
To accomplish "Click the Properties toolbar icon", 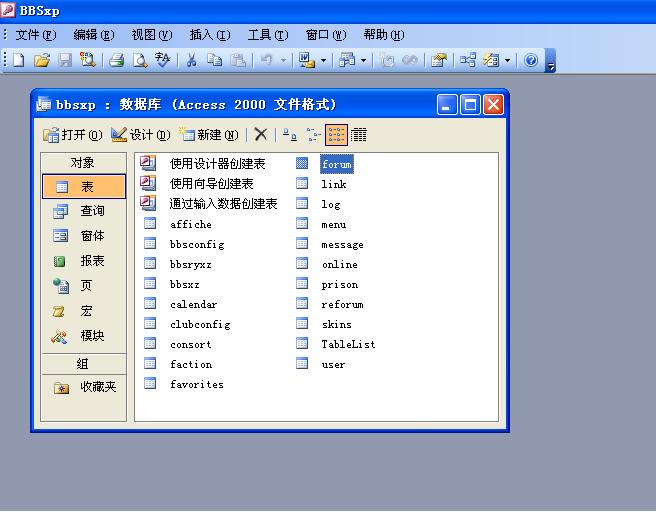I will pos(439,60).
